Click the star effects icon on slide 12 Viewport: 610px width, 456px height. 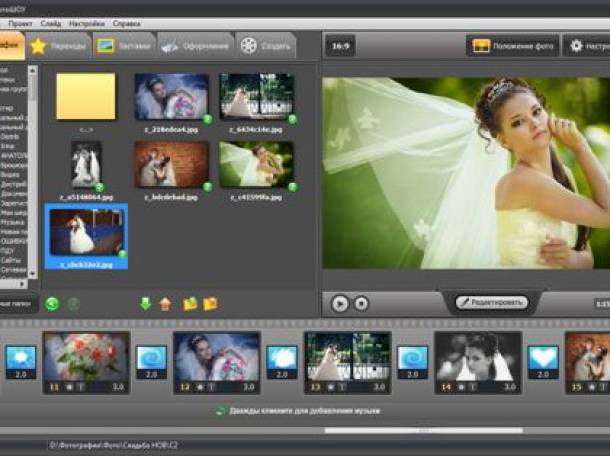click(200, 387)
